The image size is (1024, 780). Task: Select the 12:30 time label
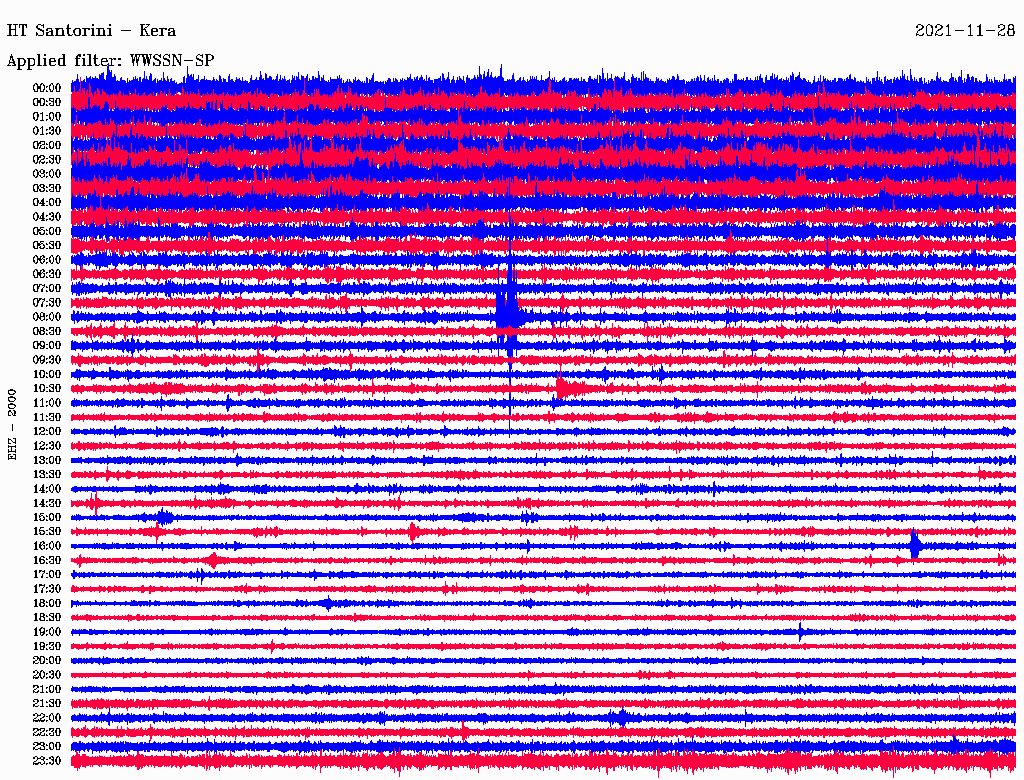tap(47, 446)
